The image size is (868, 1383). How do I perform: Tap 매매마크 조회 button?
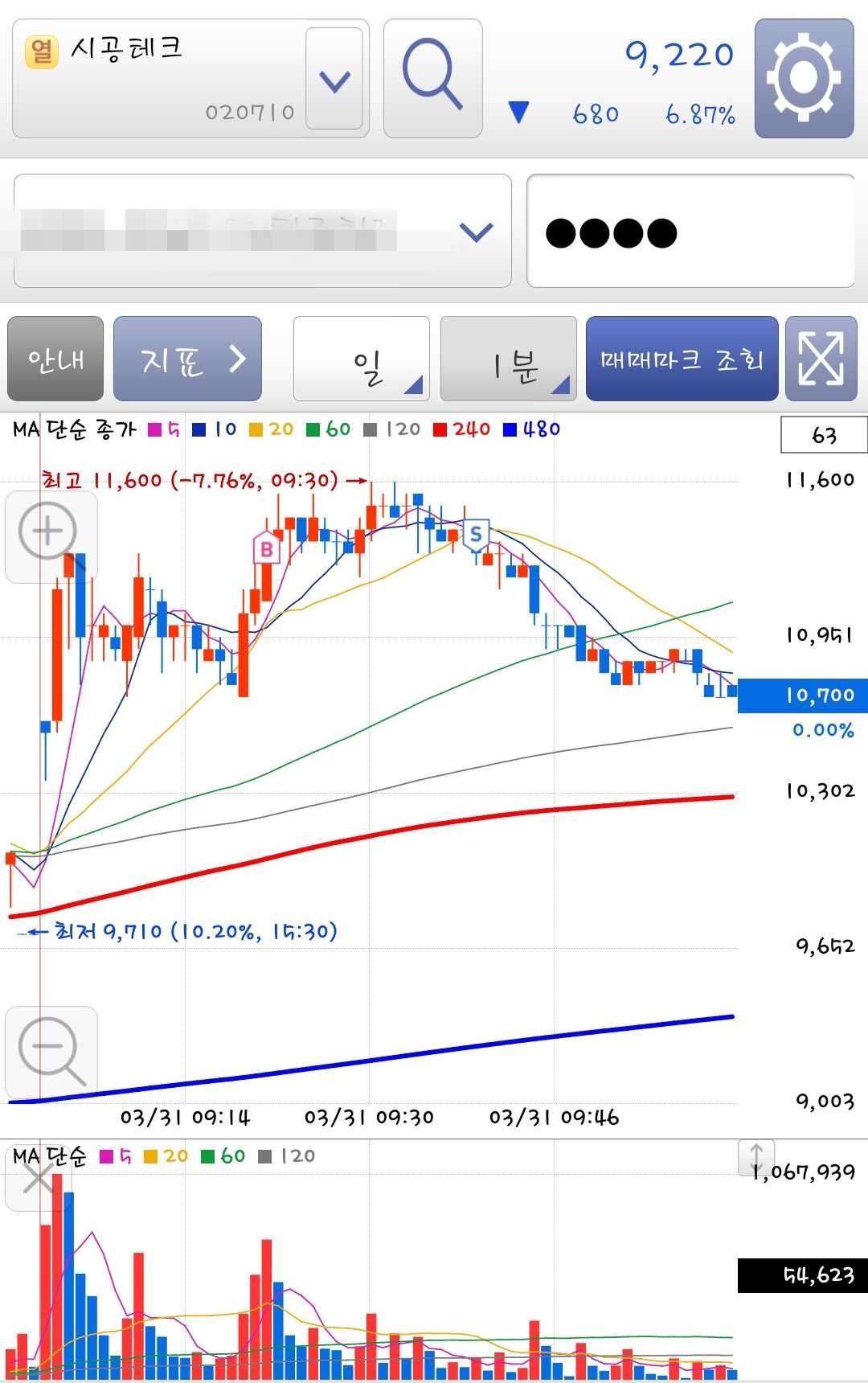[682, 359]
